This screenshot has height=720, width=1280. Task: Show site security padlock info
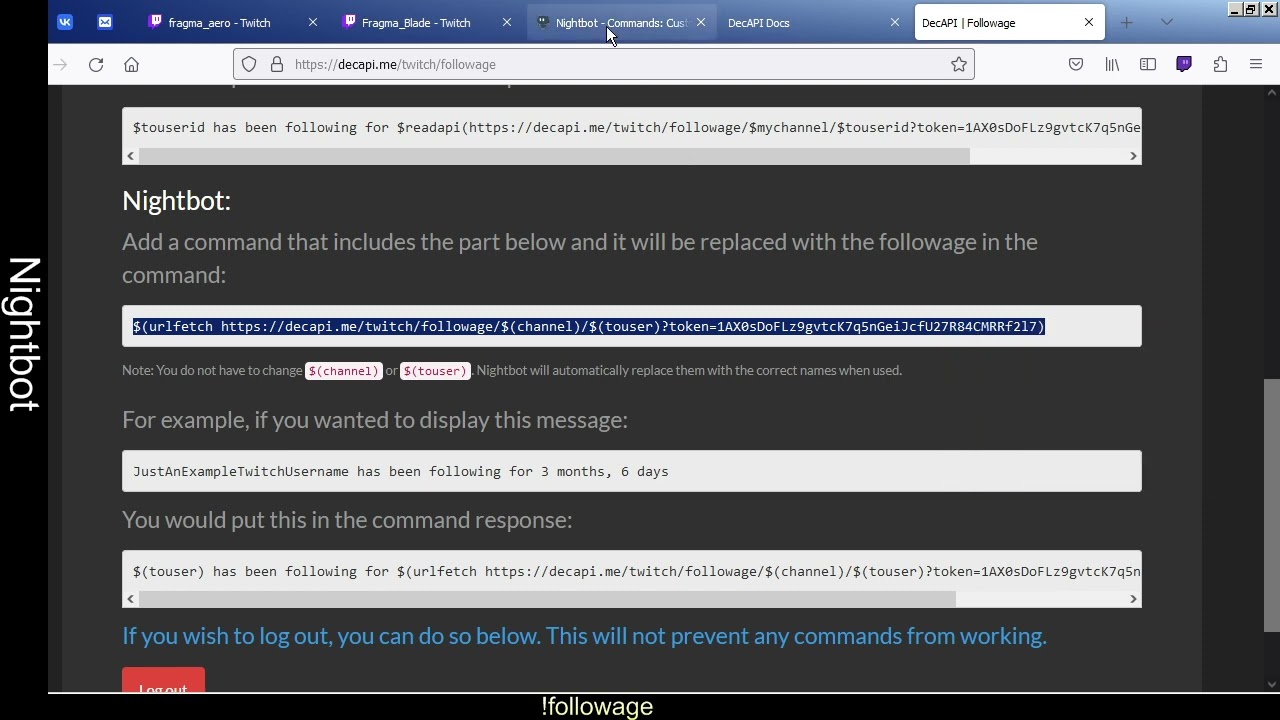coord(277,64)
